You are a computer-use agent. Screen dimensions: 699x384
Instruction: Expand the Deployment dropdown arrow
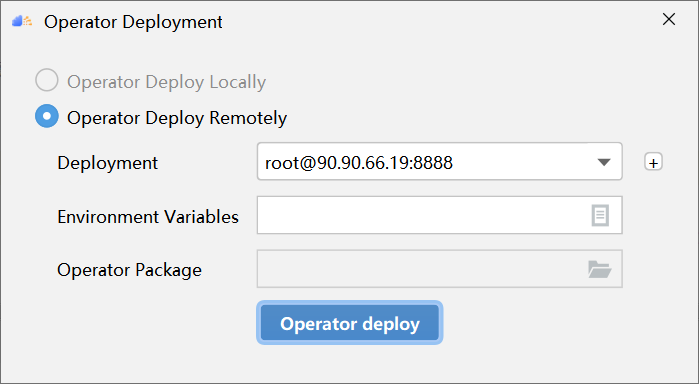(604, 162)
